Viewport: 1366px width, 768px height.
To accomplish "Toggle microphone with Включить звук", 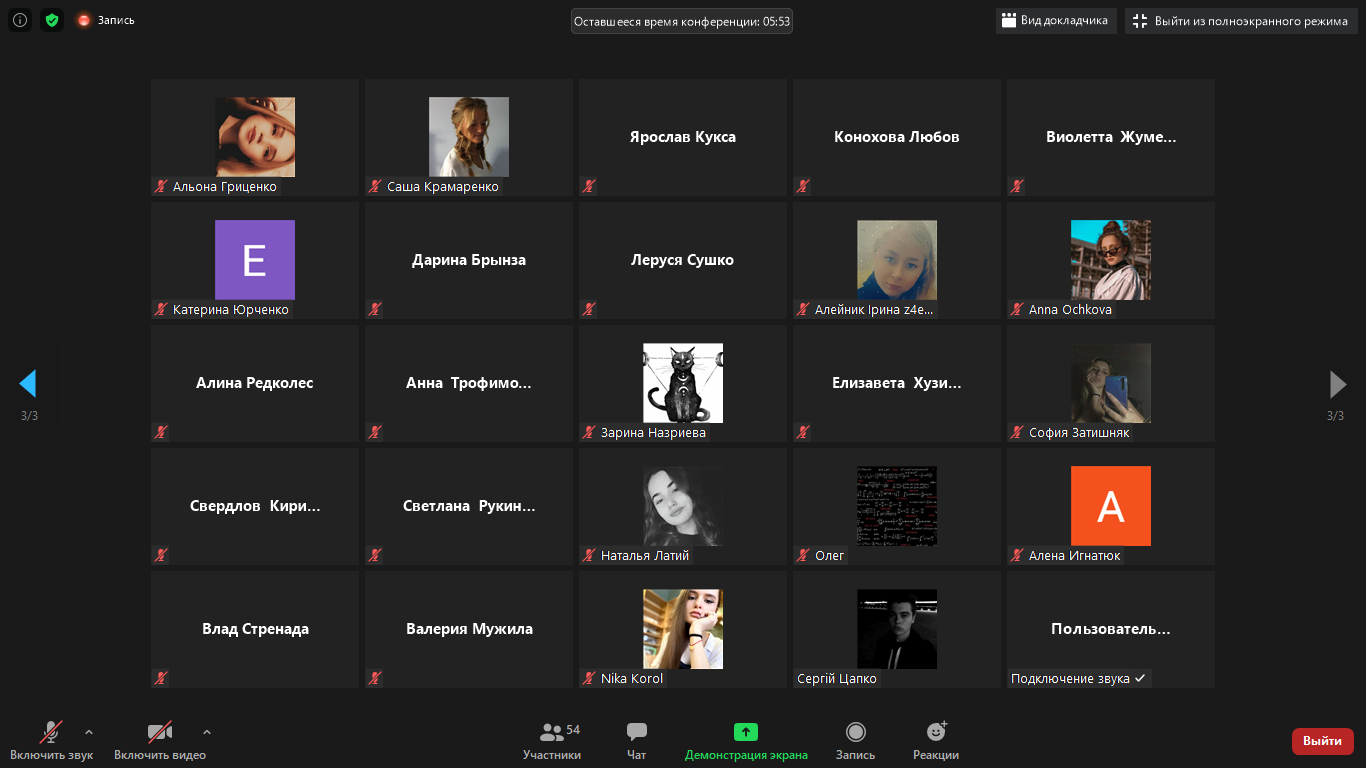I will [51, 741].
